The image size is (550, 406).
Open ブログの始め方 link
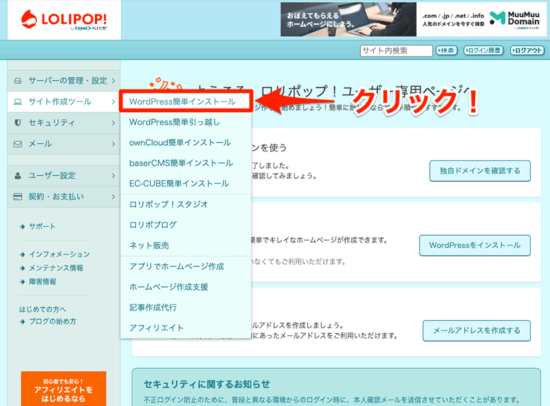pos(52,321)
